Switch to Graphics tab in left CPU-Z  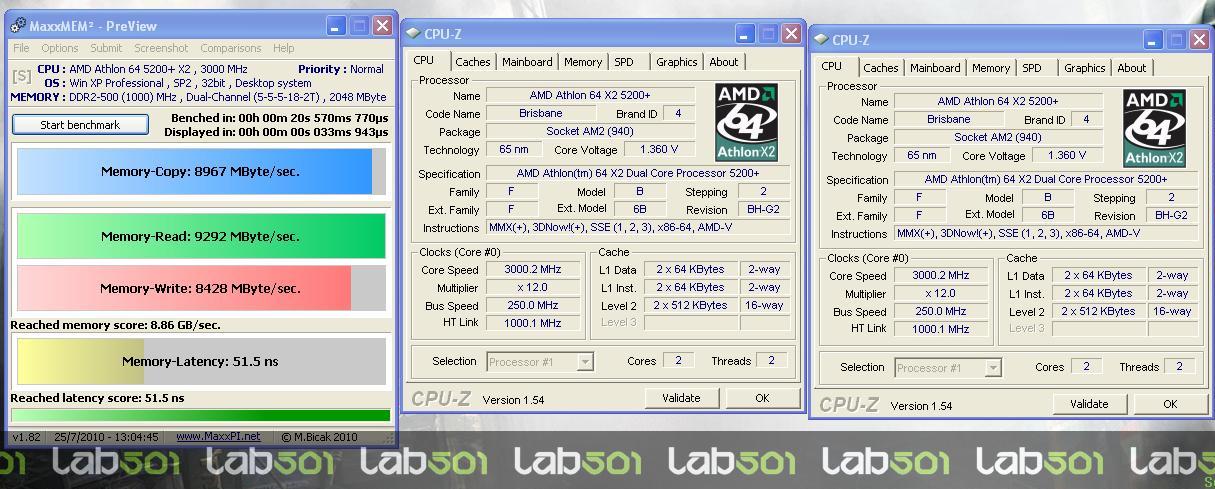[x=677, y=62]
